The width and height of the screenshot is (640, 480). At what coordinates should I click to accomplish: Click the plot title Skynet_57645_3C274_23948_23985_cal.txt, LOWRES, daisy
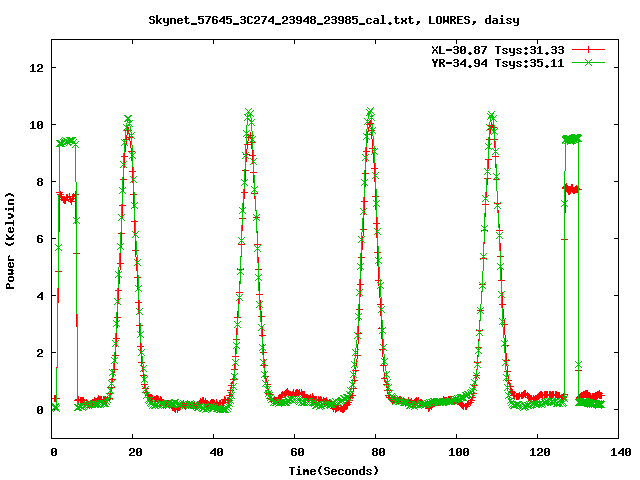point(334,20)
